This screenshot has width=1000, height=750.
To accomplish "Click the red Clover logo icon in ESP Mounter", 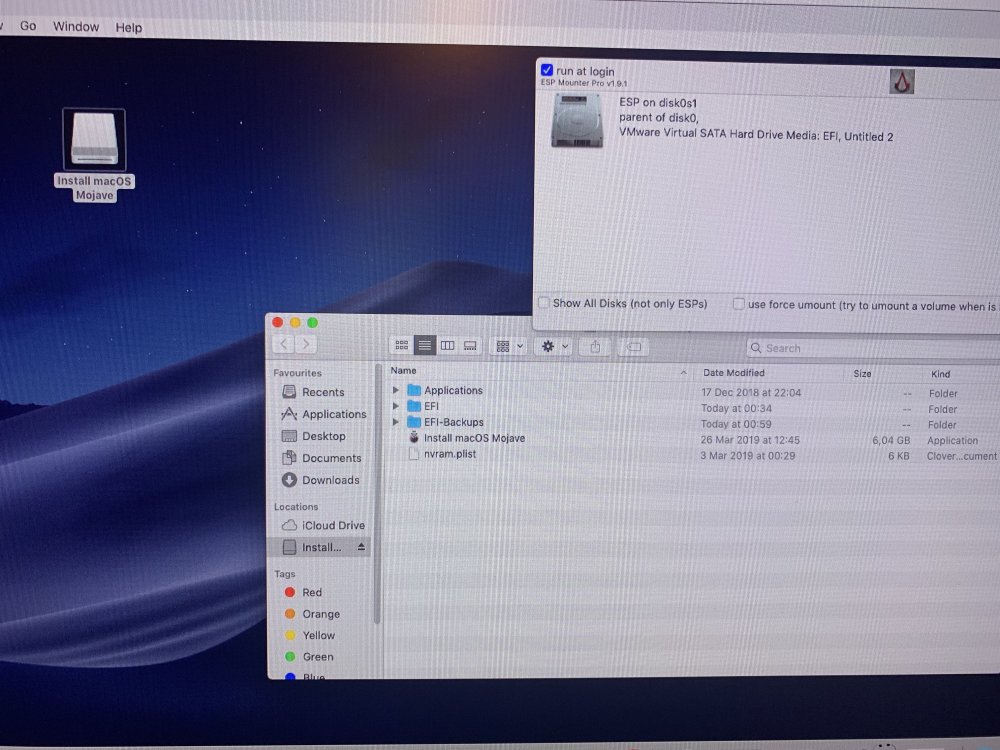I will 902,82.
